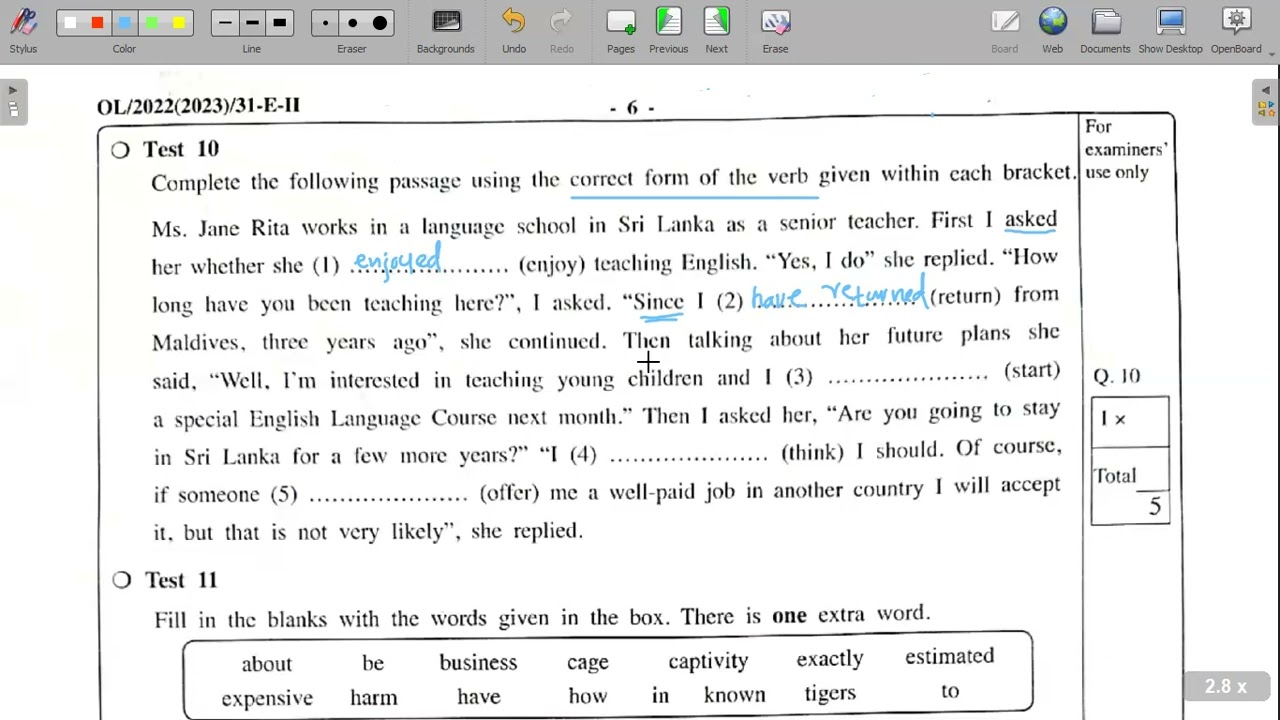Click the 'Total' marks box
The width and height of the screenshot is (1280, 720).
[x=1130, y=486]
